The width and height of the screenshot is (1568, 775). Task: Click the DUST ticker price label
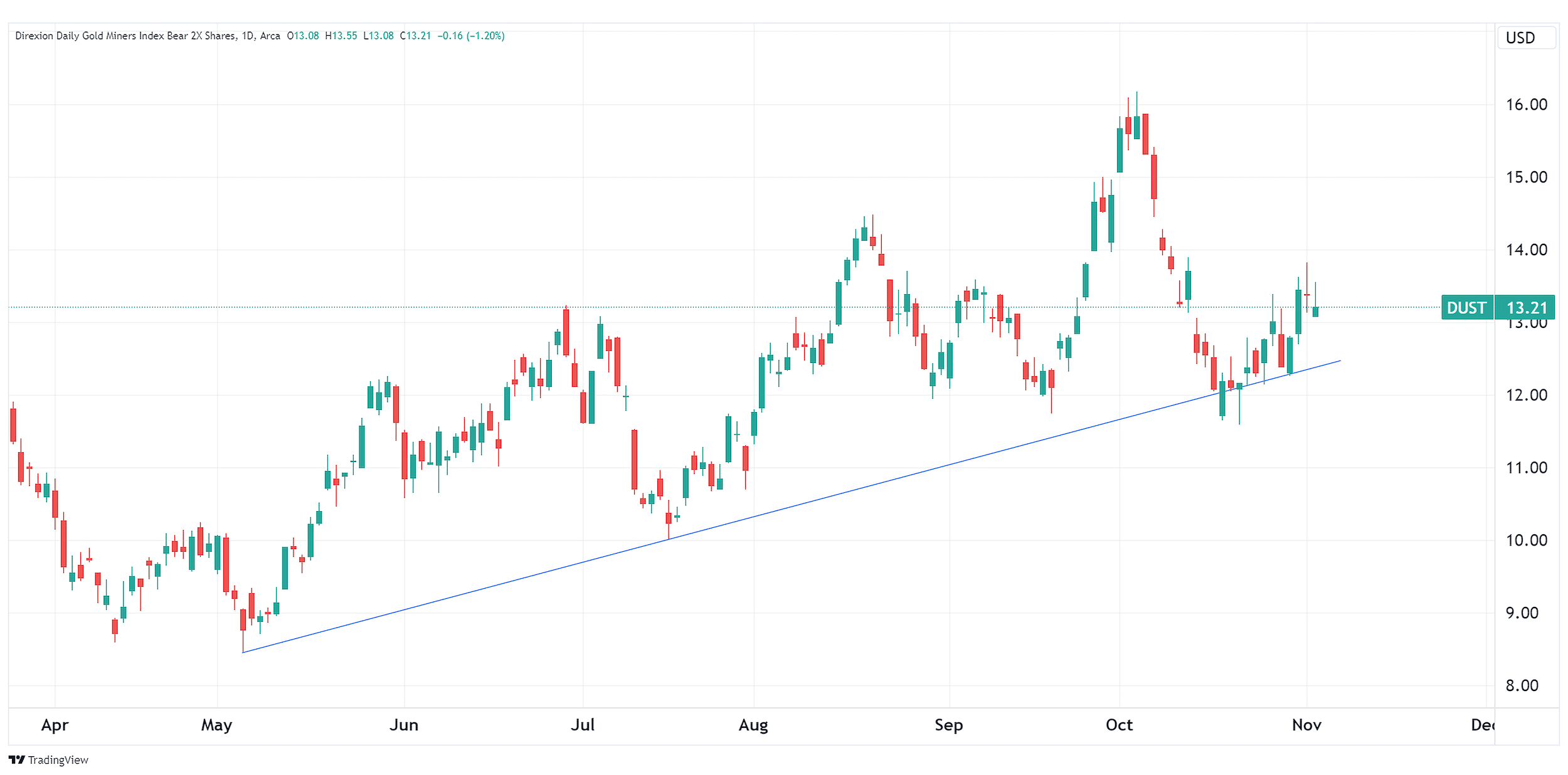(1467, 307)
